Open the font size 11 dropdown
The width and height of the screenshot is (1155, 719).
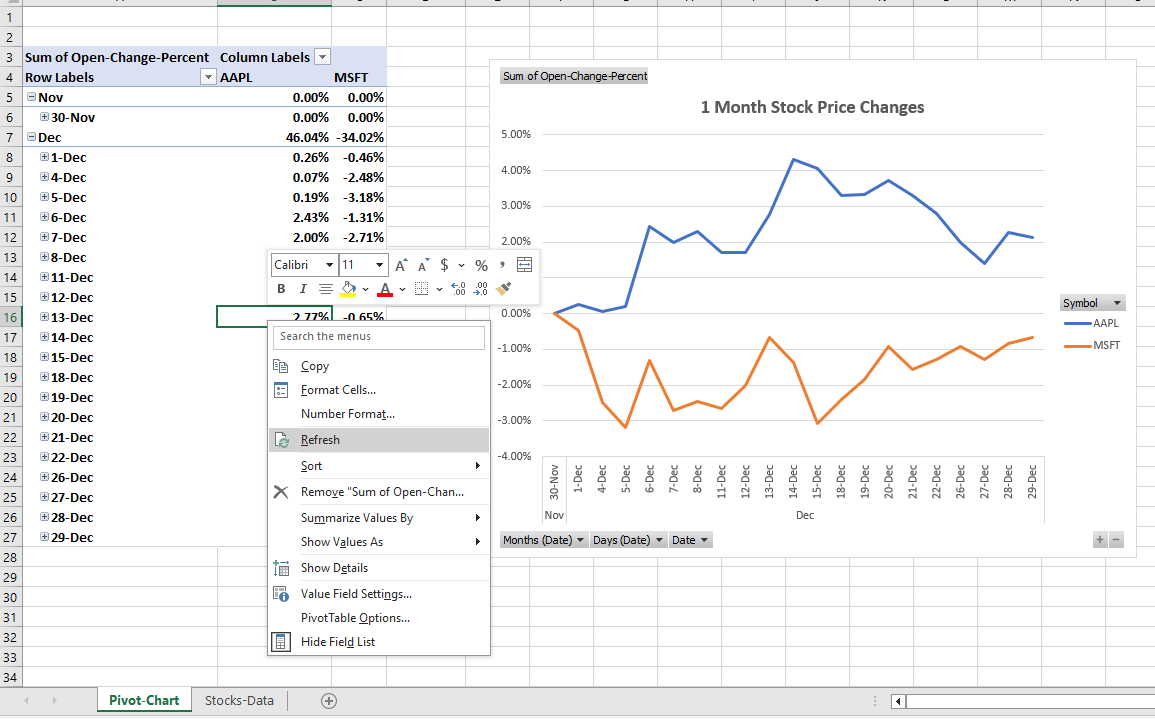pyautogui.click(x=379, y=265)
